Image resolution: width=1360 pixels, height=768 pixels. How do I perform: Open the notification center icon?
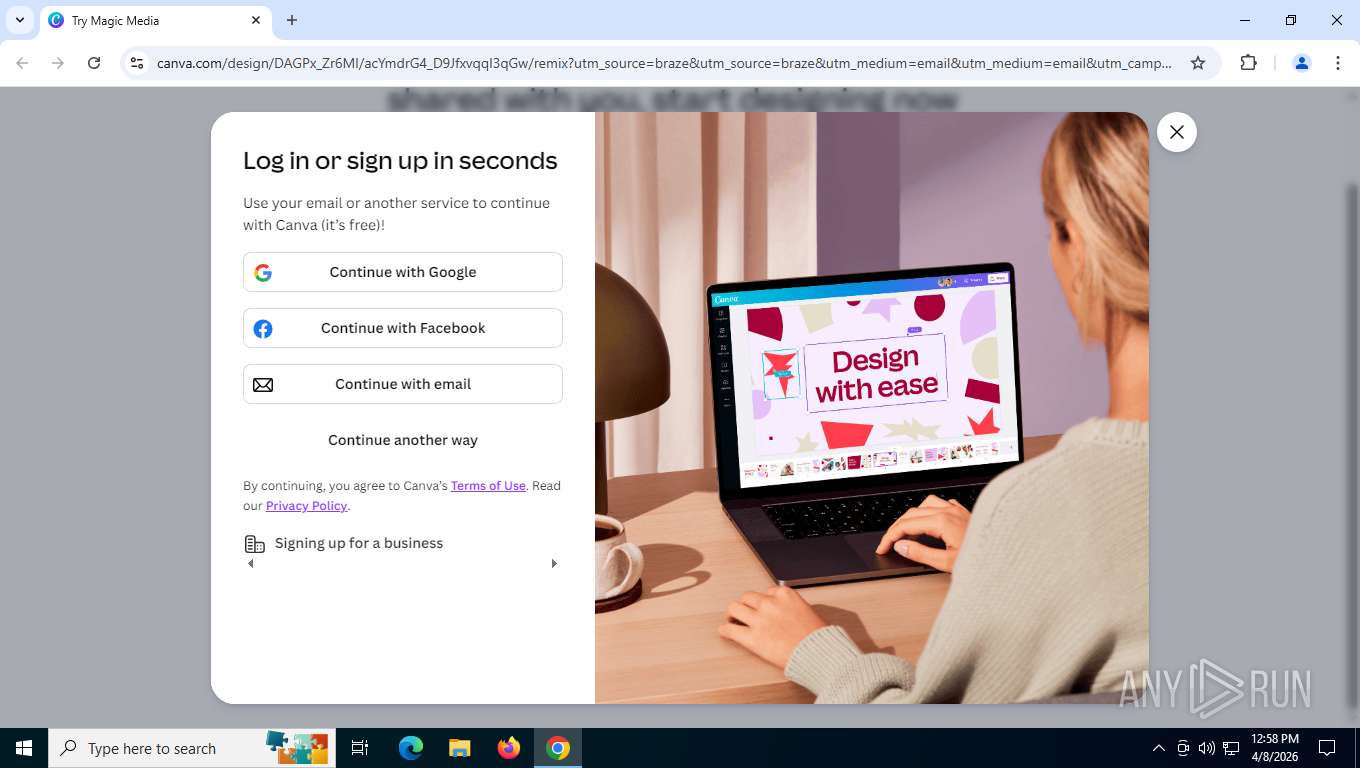(1327, 748)
